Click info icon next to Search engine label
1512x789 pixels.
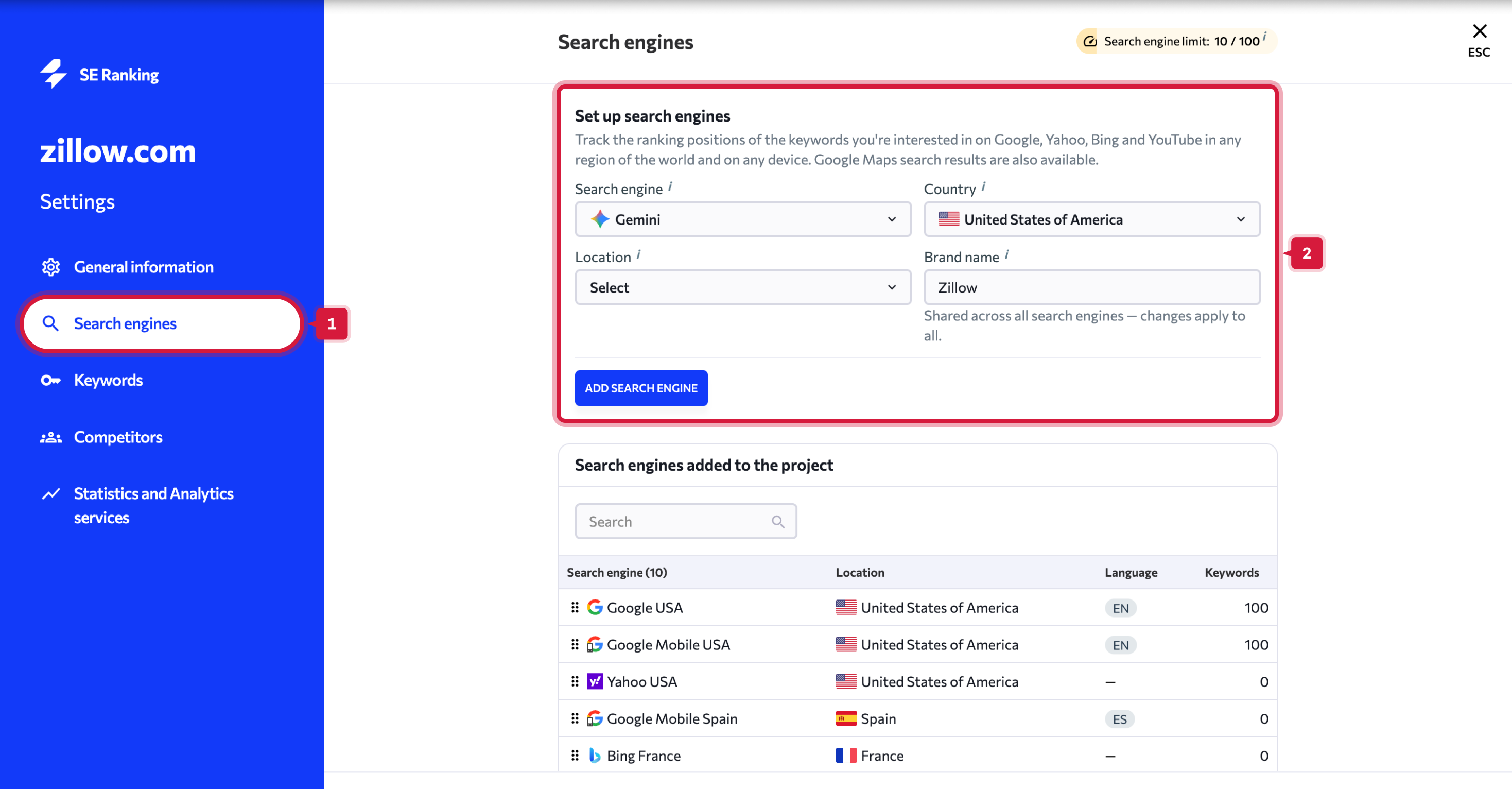670,186
